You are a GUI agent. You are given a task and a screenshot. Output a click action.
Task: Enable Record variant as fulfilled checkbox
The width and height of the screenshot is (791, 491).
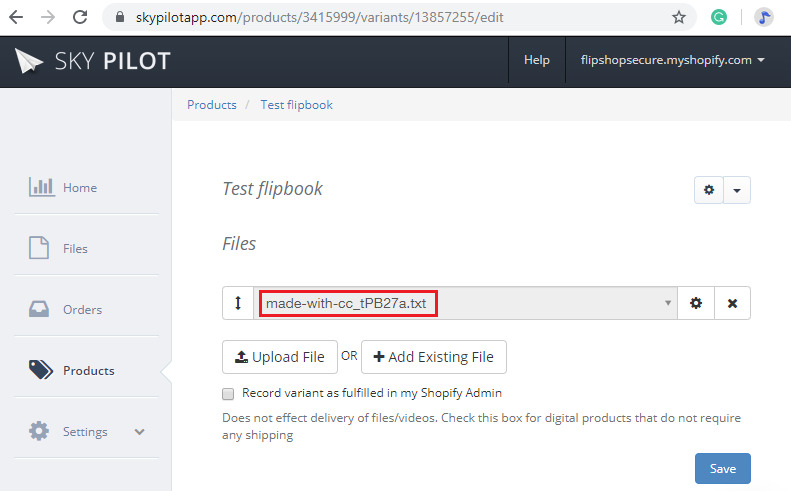pyautogui.click(x=228, y=394)
